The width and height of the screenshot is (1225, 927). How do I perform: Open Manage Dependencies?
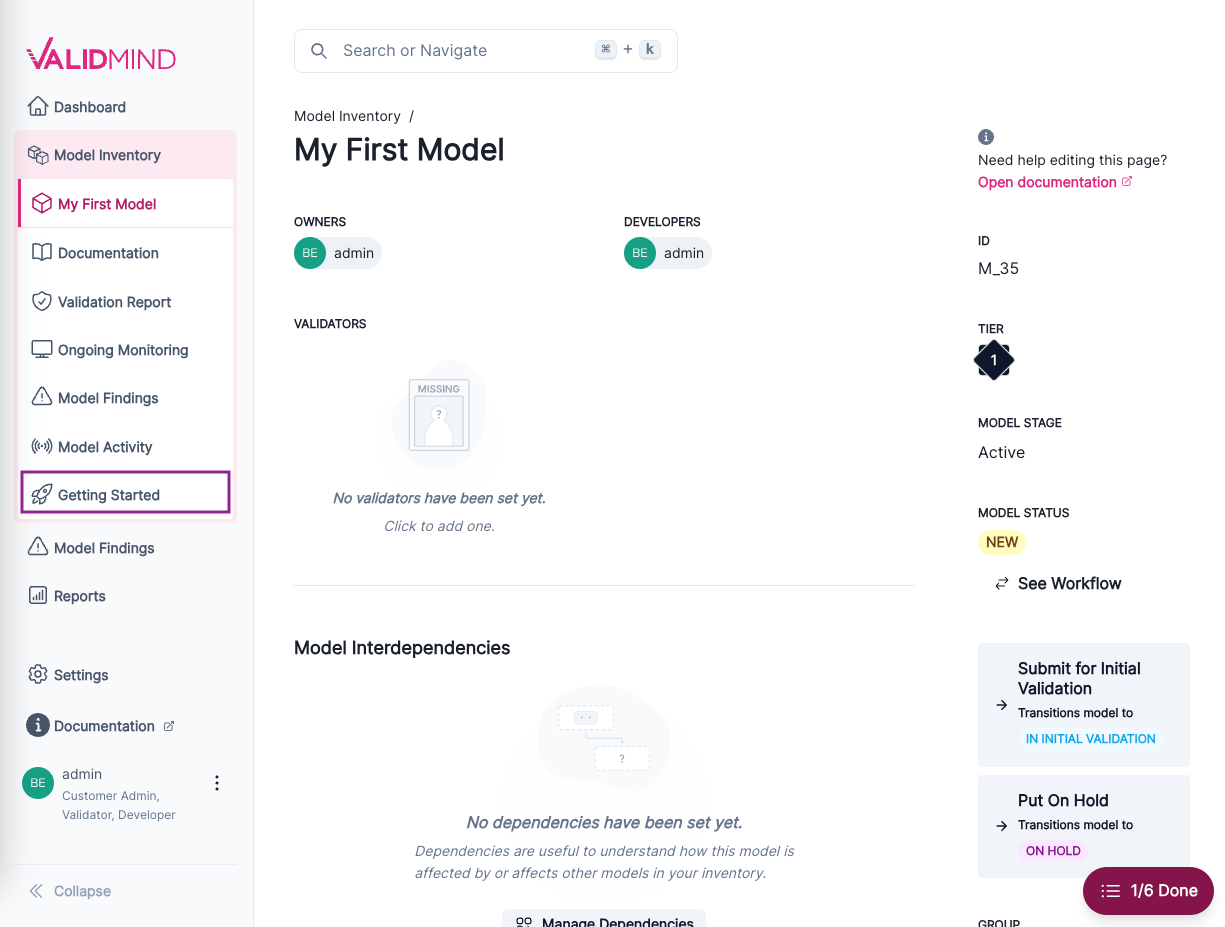point(604,920)
